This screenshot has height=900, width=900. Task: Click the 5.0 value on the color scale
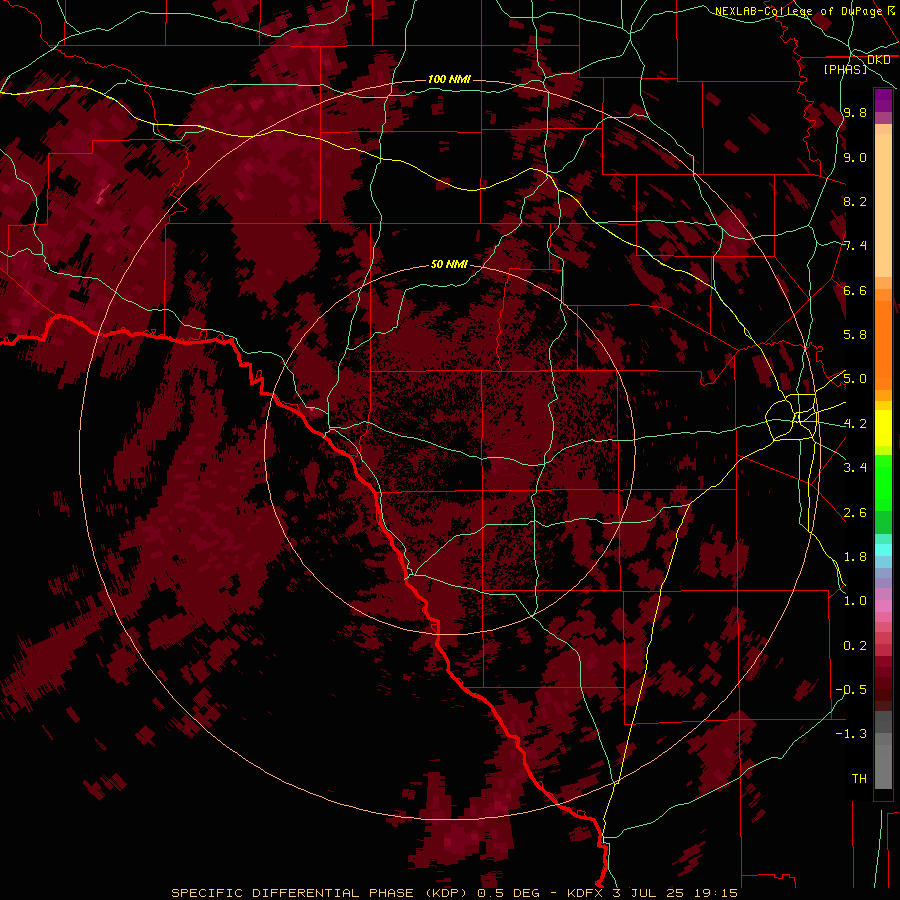pyautogui.click(x=855, y=379)
